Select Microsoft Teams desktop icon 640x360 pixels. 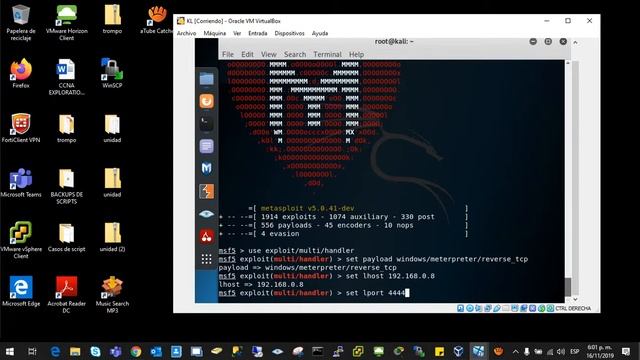pyautogui.click(x=21, y=183)
